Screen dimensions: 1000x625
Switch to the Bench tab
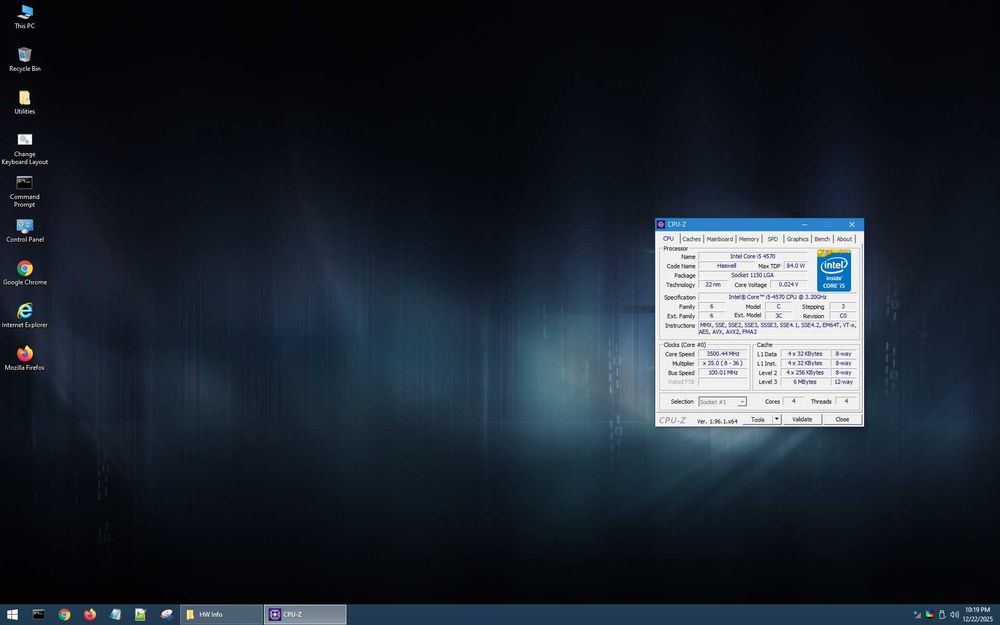[x=822, y=239]
